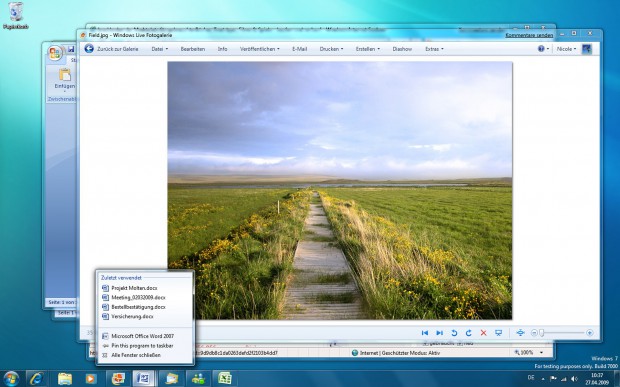Open the Erstellen dropdown menu
Viewport: 620px width, 387px height.
367,49
